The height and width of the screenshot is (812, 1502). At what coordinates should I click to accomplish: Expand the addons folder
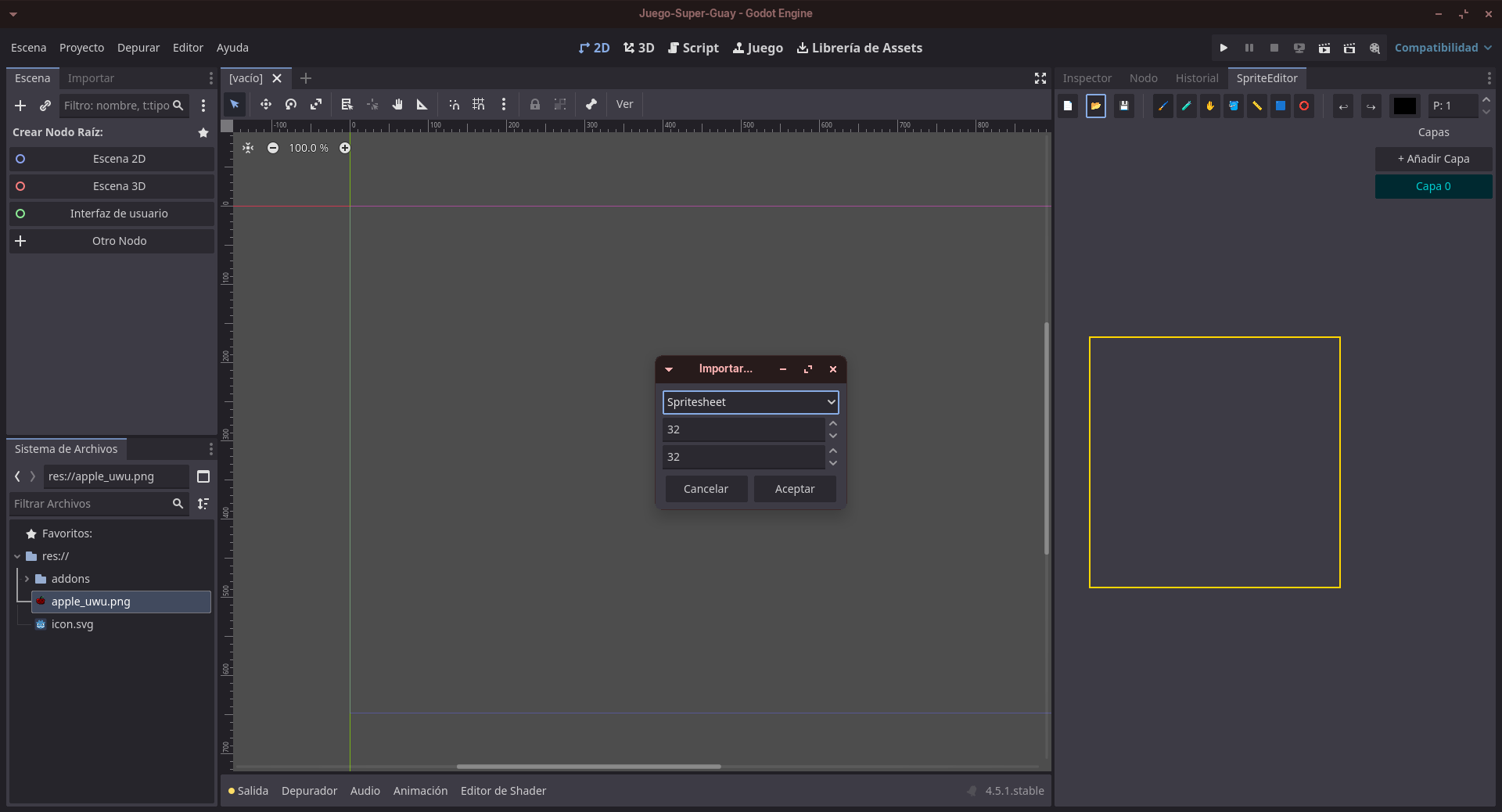(x=27, y=579)
